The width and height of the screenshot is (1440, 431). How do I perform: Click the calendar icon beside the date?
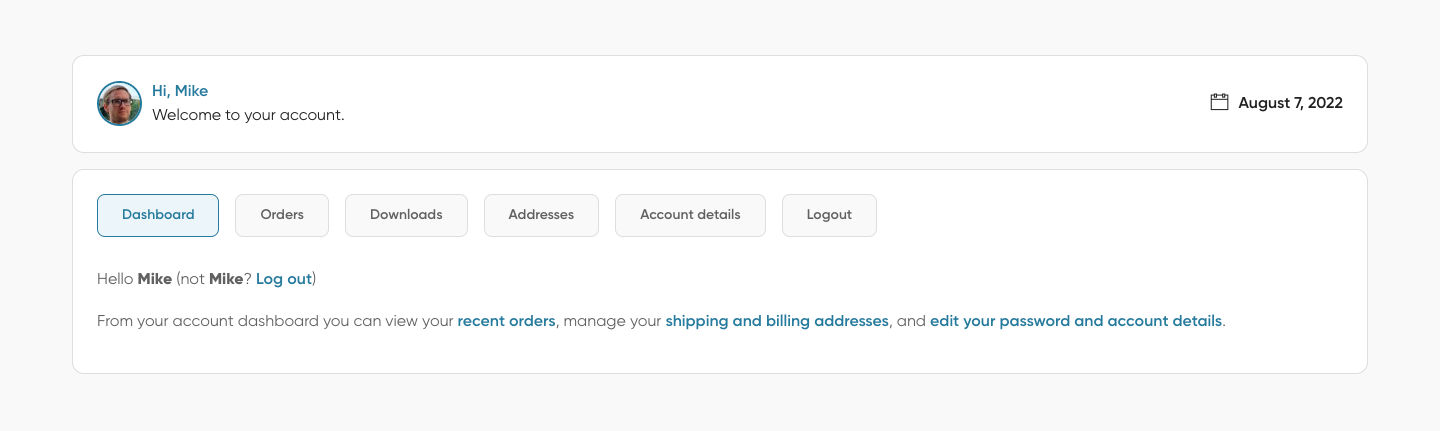1219,102
